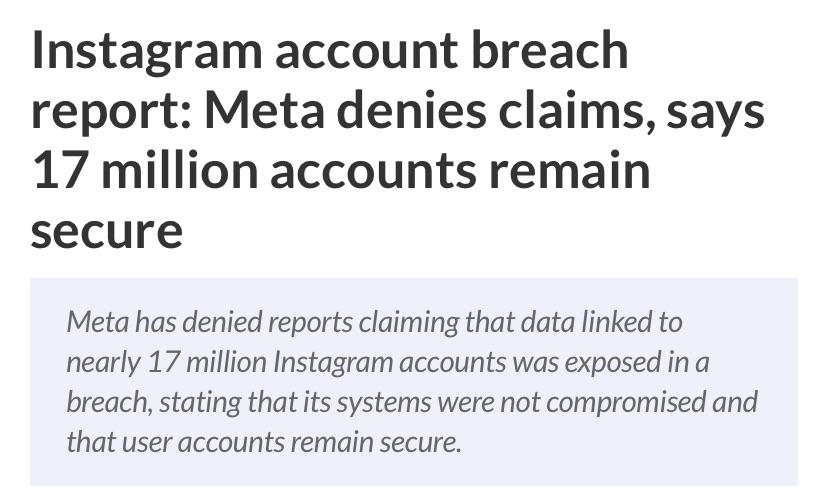The width and height of the screenshot is (828, 499).
Task: Click the word "secure" ending the headline
Action: (x=106, y=230)
